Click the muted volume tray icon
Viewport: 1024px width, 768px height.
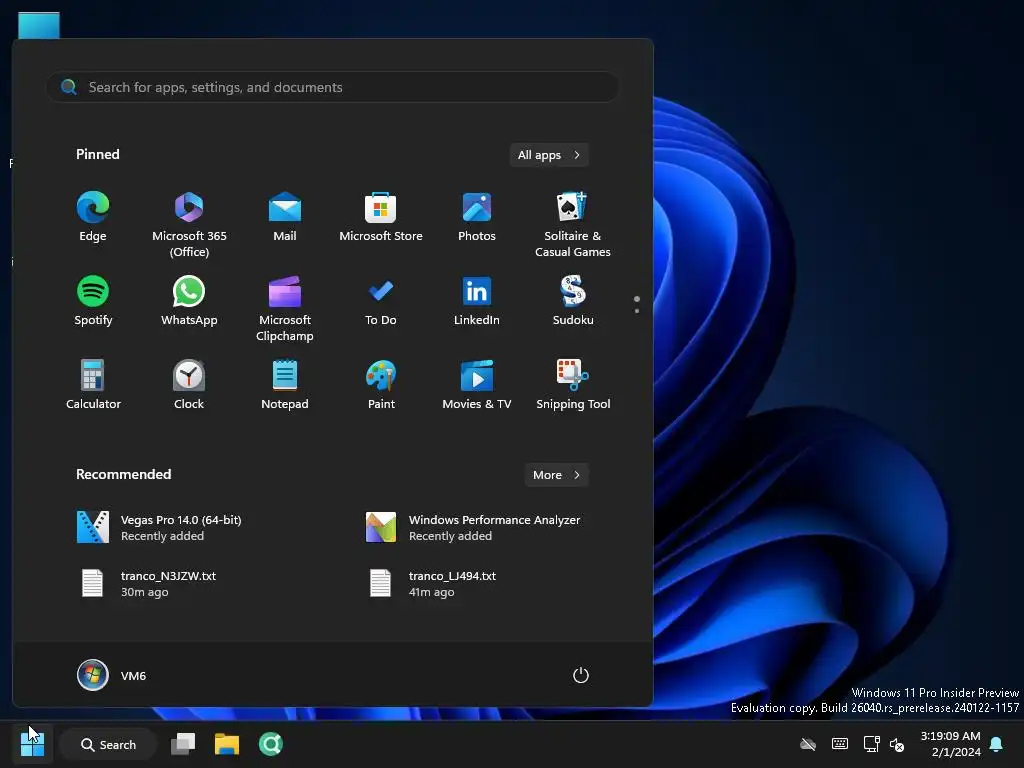point(897,744)
